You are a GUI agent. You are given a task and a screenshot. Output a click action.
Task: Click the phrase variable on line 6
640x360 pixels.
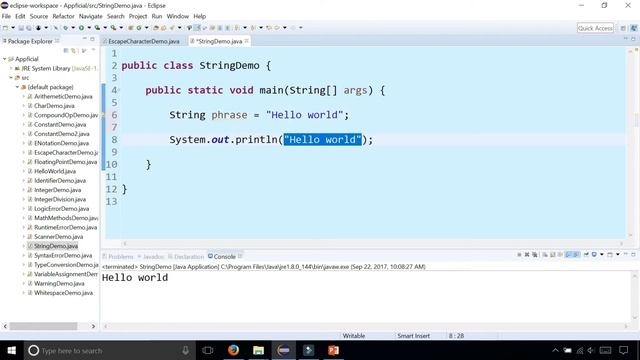(229, 115)
